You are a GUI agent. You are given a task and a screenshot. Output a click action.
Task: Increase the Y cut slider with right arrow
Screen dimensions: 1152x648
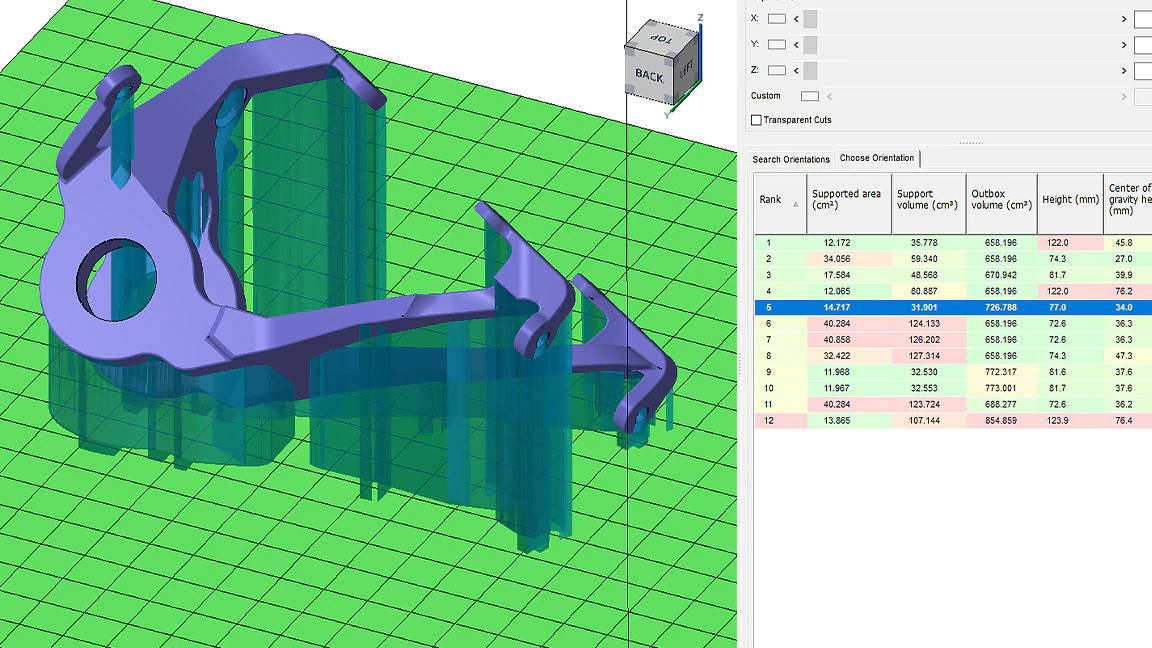tap(1124, 45)
